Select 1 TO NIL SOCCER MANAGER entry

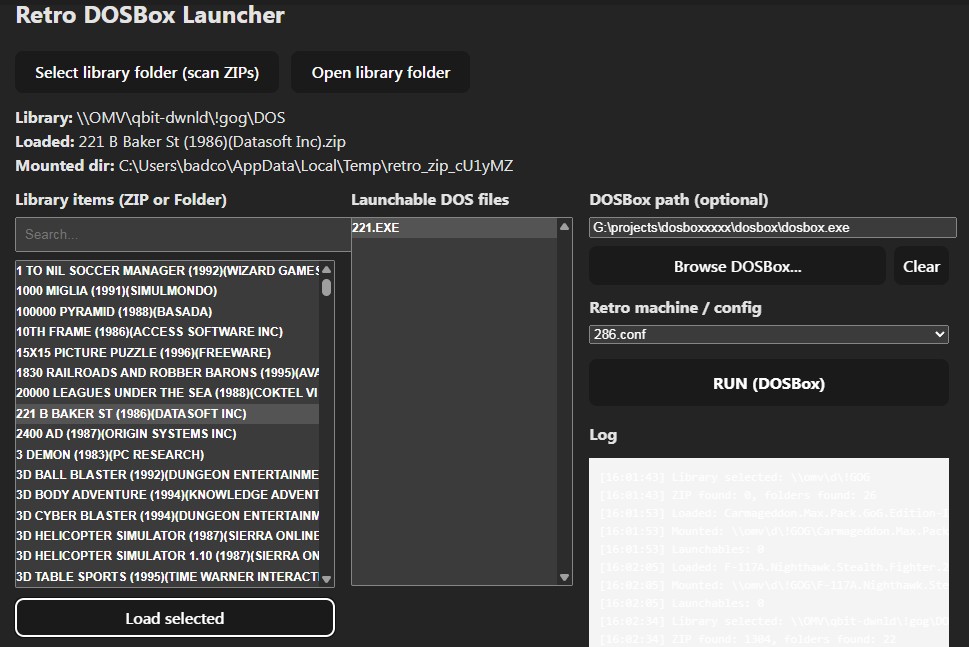coord(167,271)
